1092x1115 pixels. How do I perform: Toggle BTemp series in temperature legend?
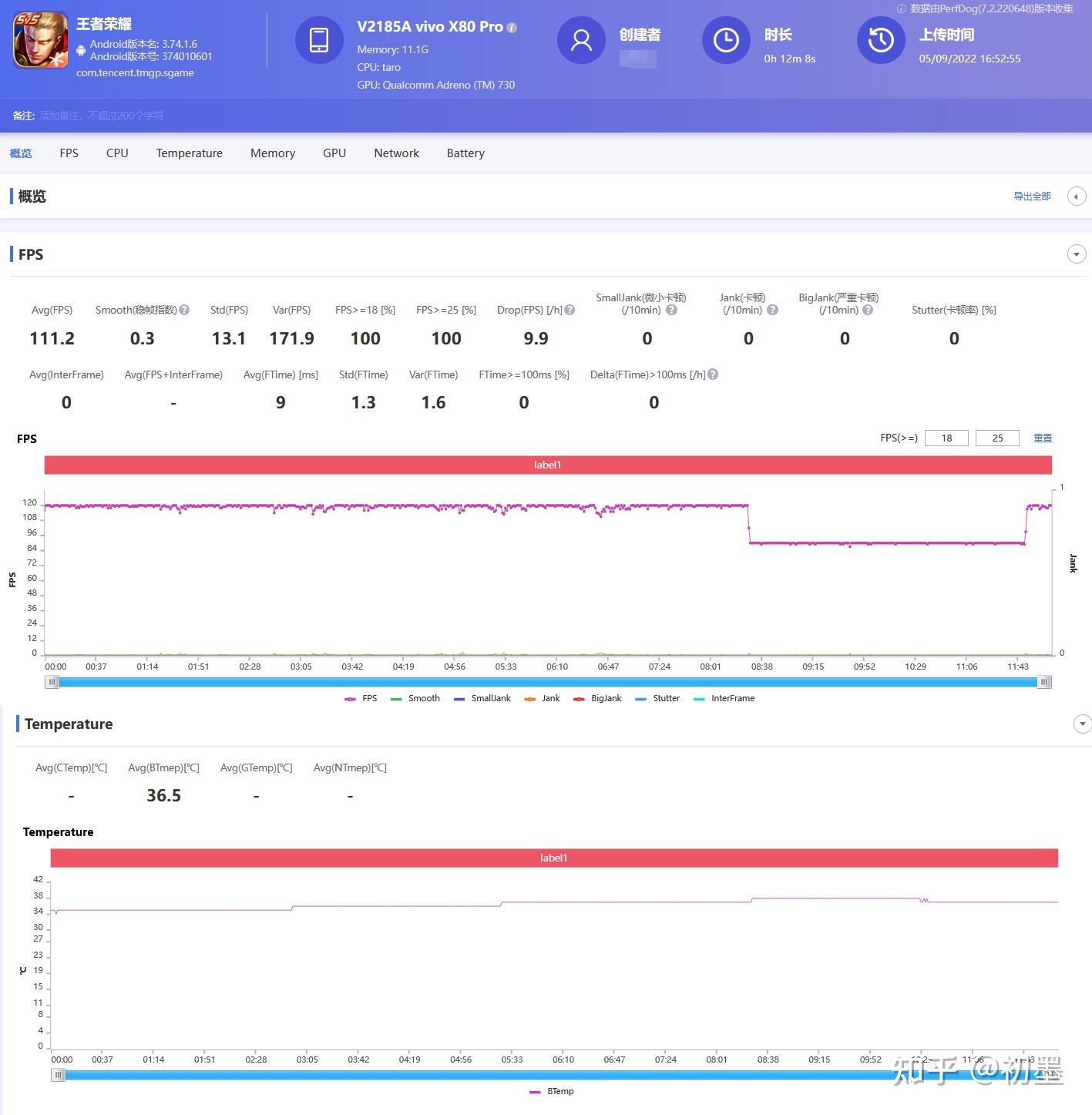coord(552,1091)
